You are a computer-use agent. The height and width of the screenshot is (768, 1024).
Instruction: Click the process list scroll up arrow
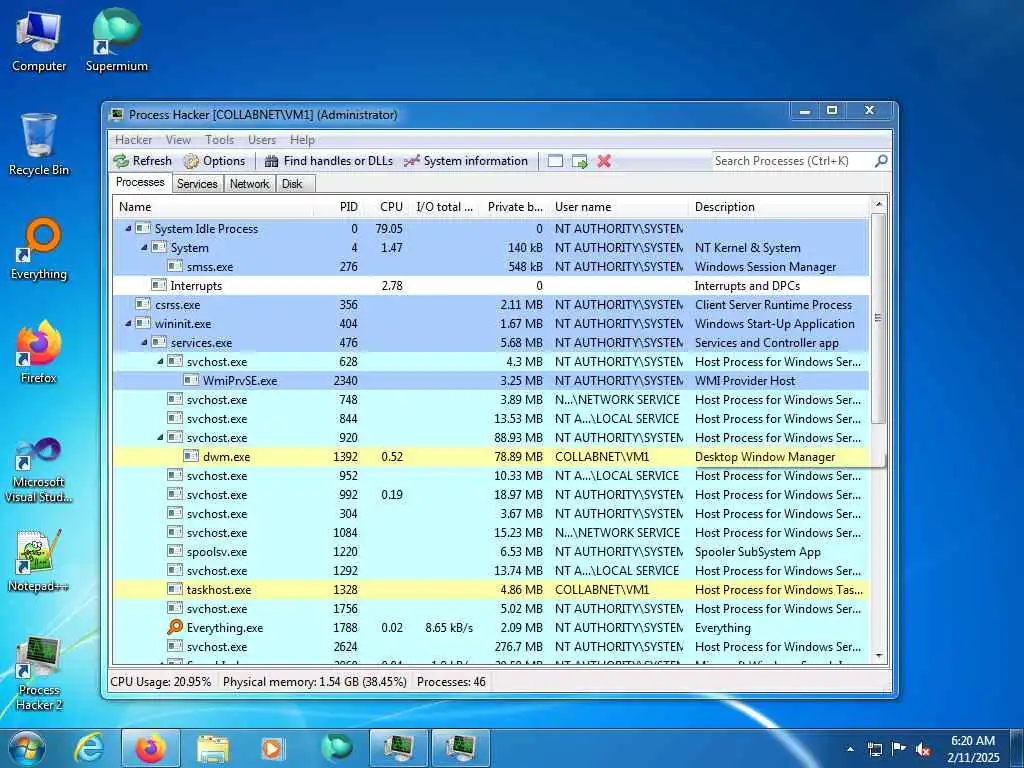879,204
